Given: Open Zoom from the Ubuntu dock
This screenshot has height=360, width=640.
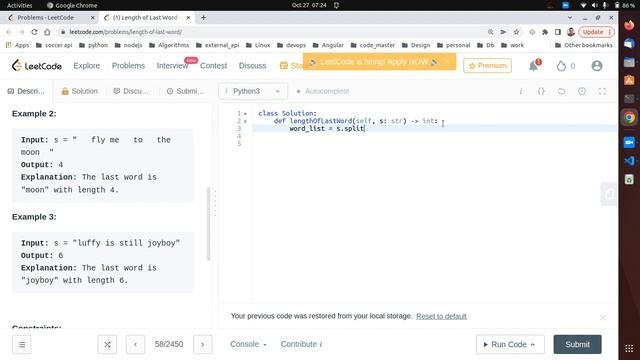Looking at the screenshot, I should coord(629,142).
